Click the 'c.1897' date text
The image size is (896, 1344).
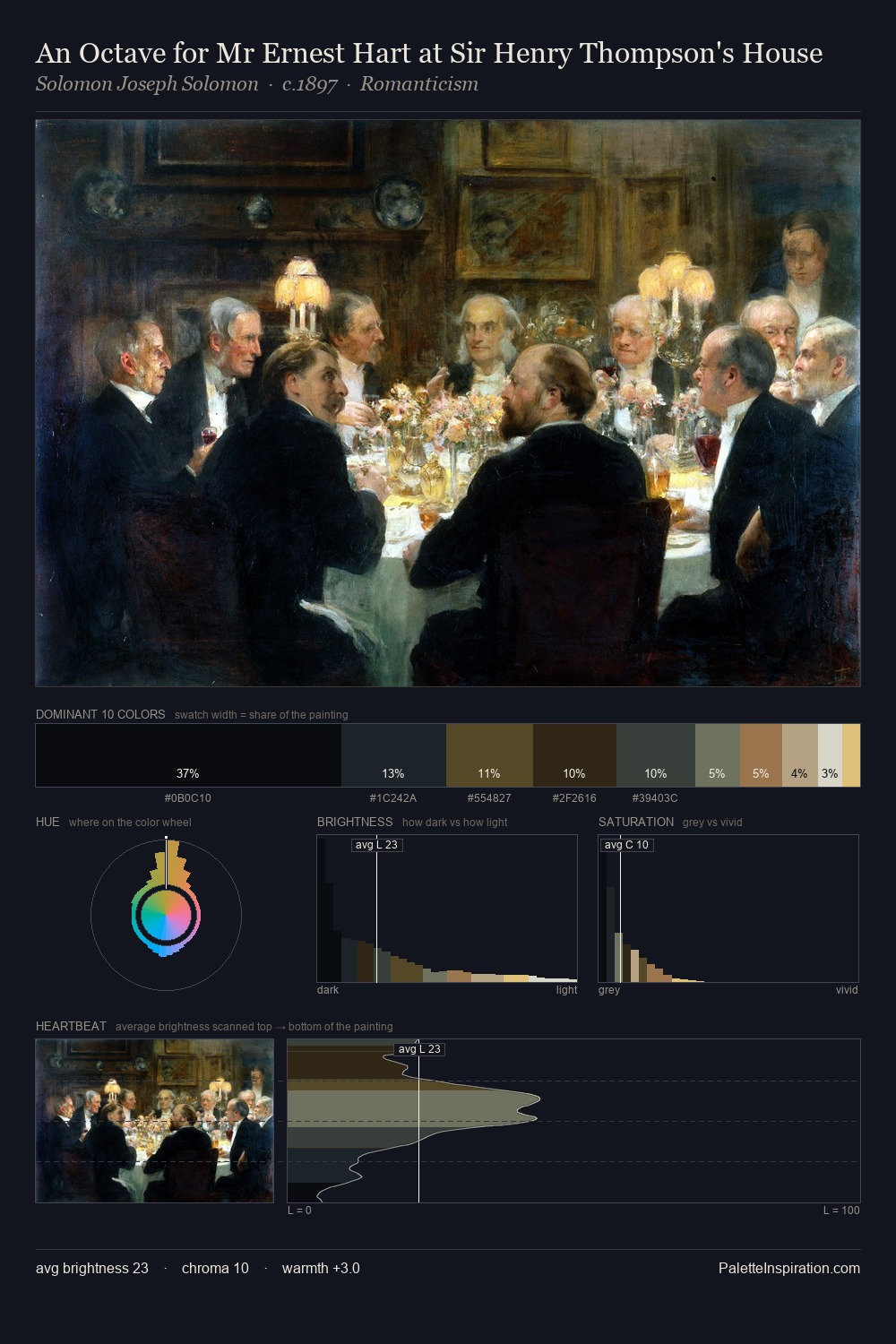click(309, 84)
